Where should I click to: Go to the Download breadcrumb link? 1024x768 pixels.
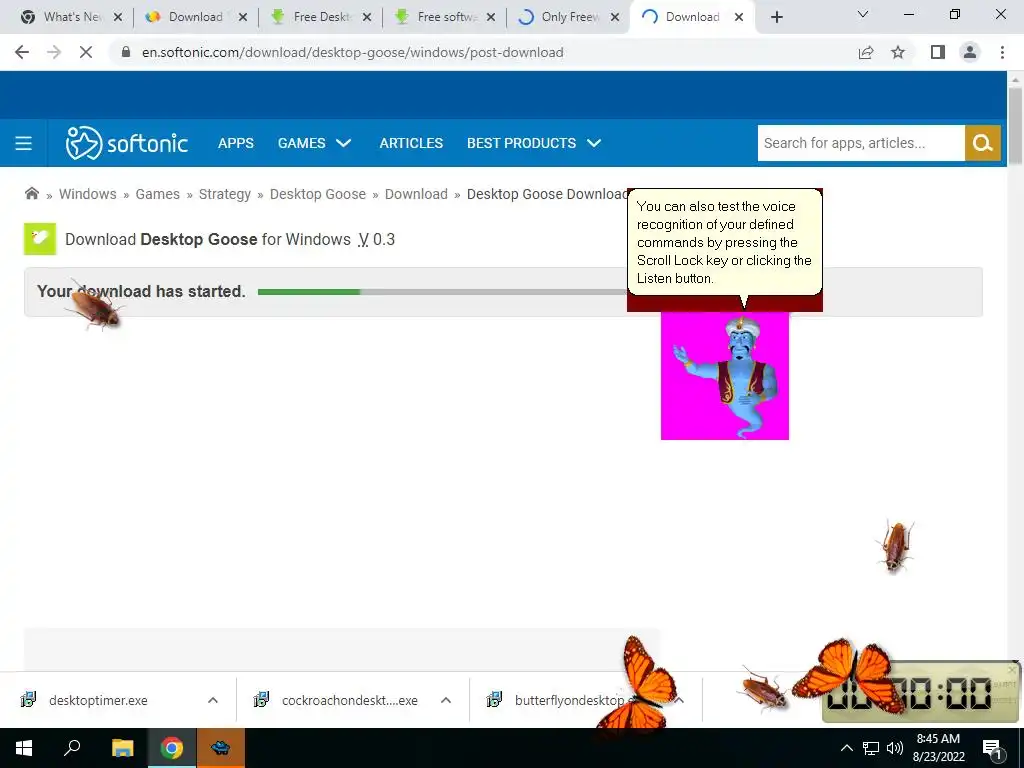point(416,194)
